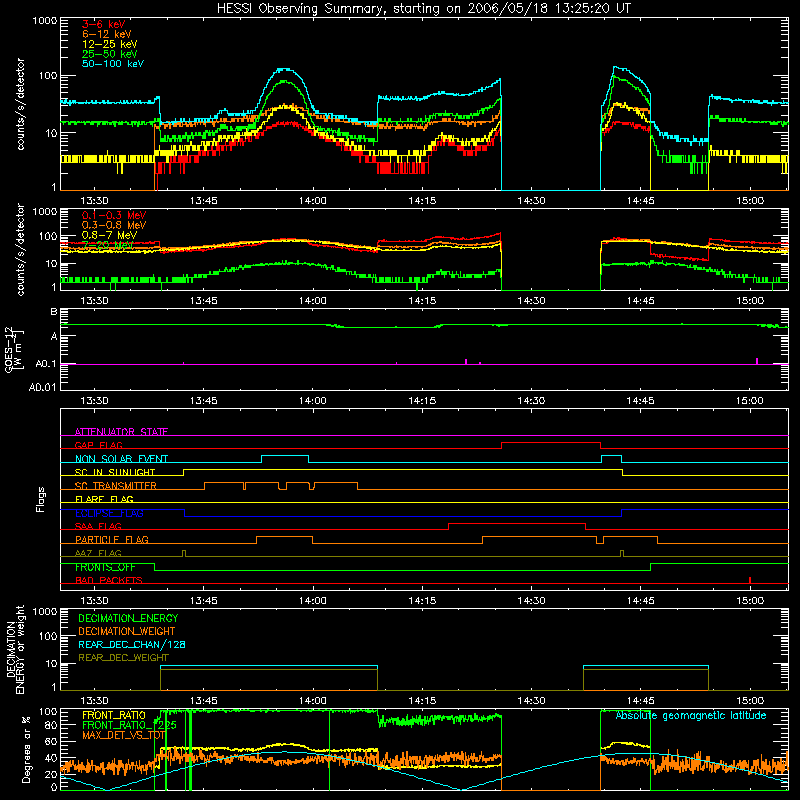Click the 13:45 tick under the GOES panel

click(x=204, y=401)
